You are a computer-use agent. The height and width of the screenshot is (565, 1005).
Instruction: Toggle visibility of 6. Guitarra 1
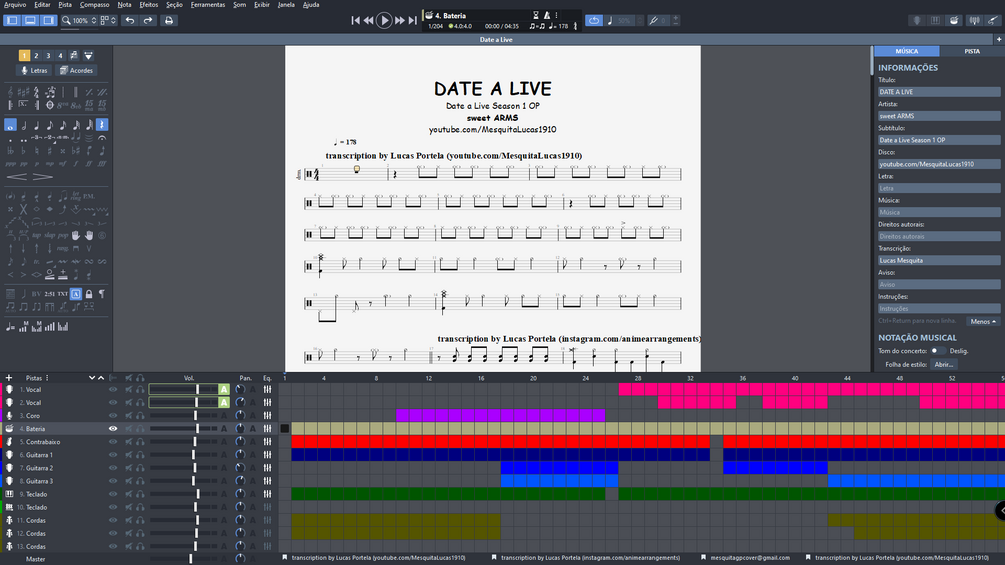point(113,455)
